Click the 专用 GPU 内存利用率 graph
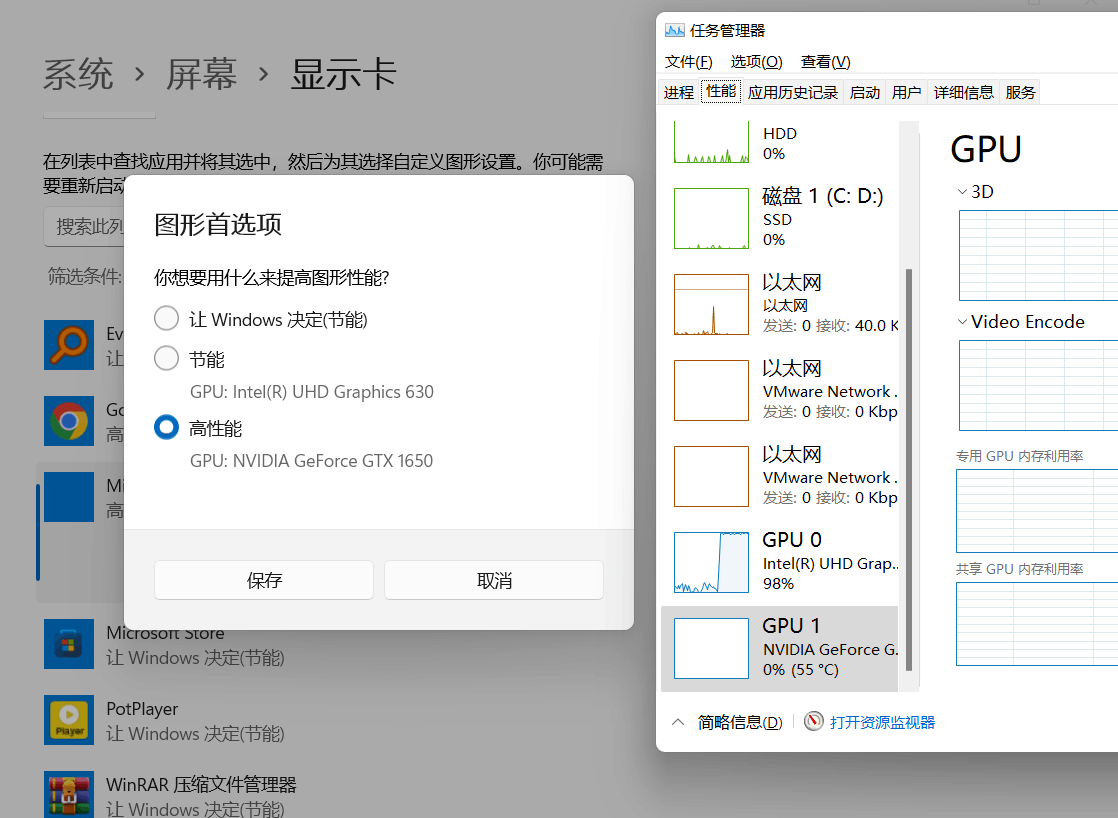The image size is (1118, 818). [1037, 511]
